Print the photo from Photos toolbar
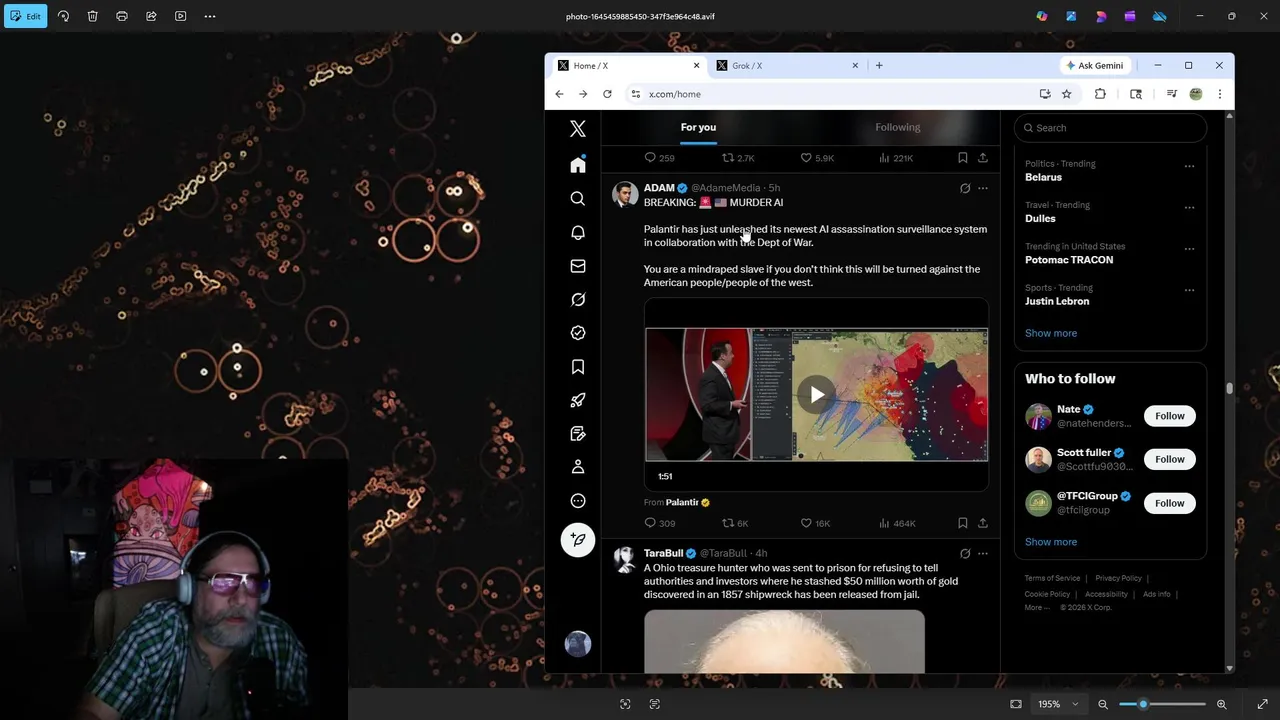The height and width of the screenshot is (720, 1280). [x=122, y=16]
